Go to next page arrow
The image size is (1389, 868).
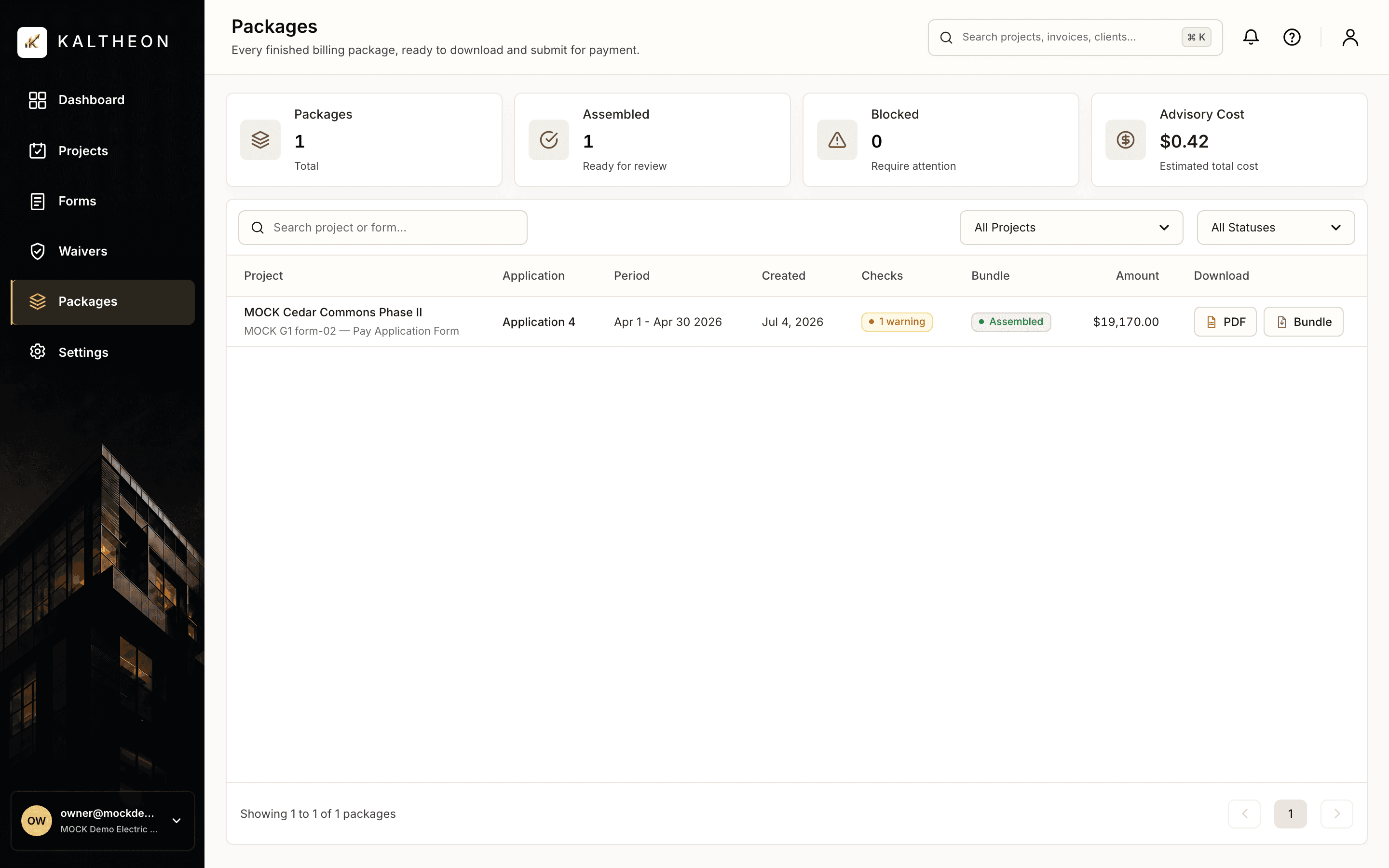coord(1336,814)
